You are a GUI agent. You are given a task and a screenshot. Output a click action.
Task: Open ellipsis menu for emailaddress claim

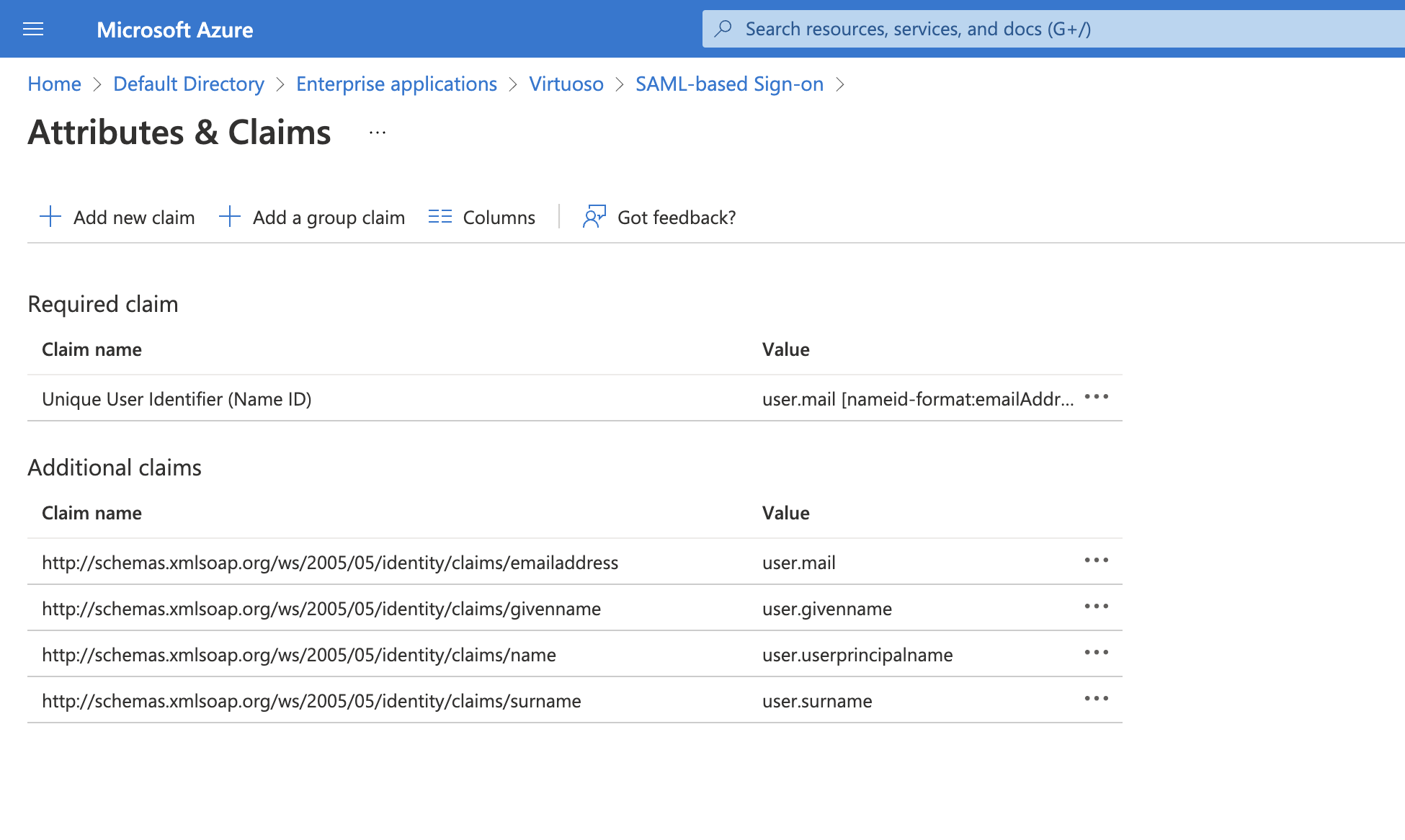(x=1097, y=560)
